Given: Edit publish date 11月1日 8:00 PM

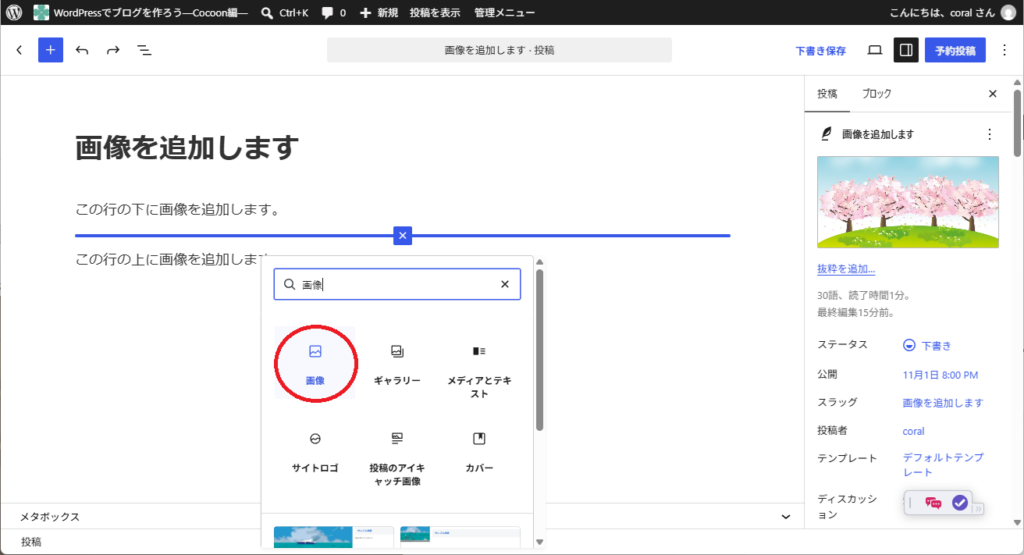Looking at the screenshot, I should tap(940, 375).
